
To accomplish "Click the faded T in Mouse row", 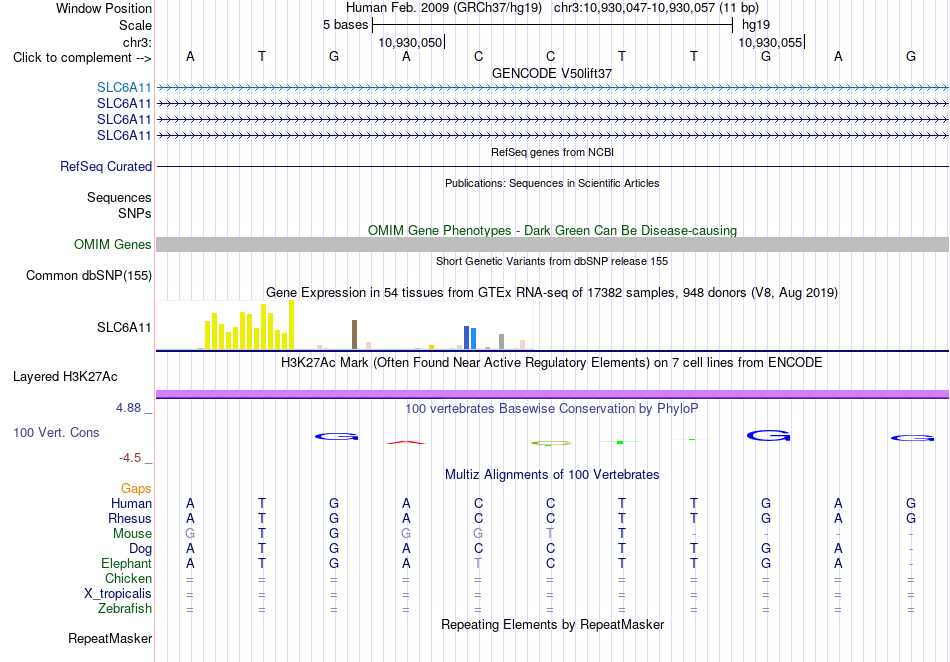I will click(x=550, y=533).
